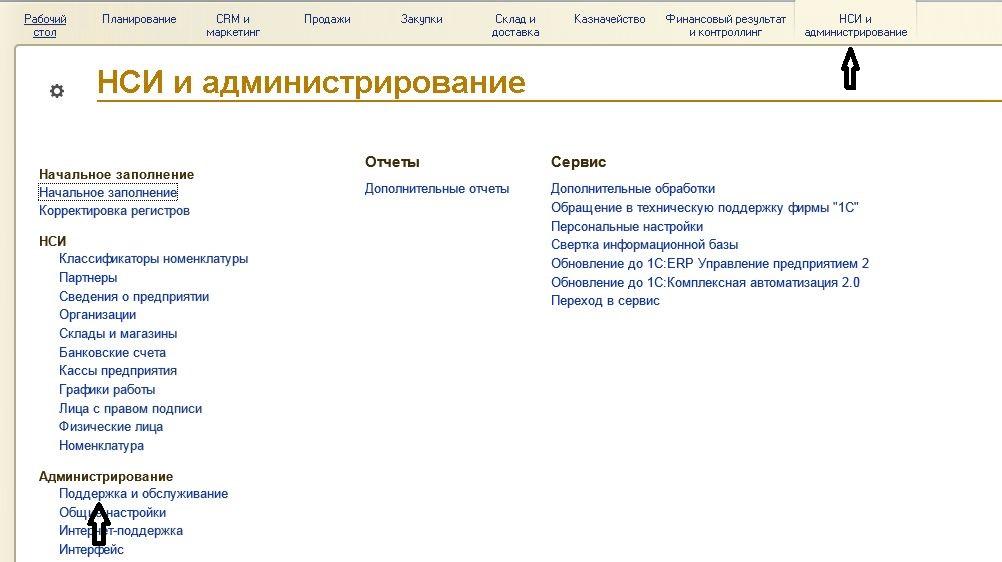The width and height of the screenshot is (1002, 562).
Task: Open Переход в сервис
Action: pos(605,301)
